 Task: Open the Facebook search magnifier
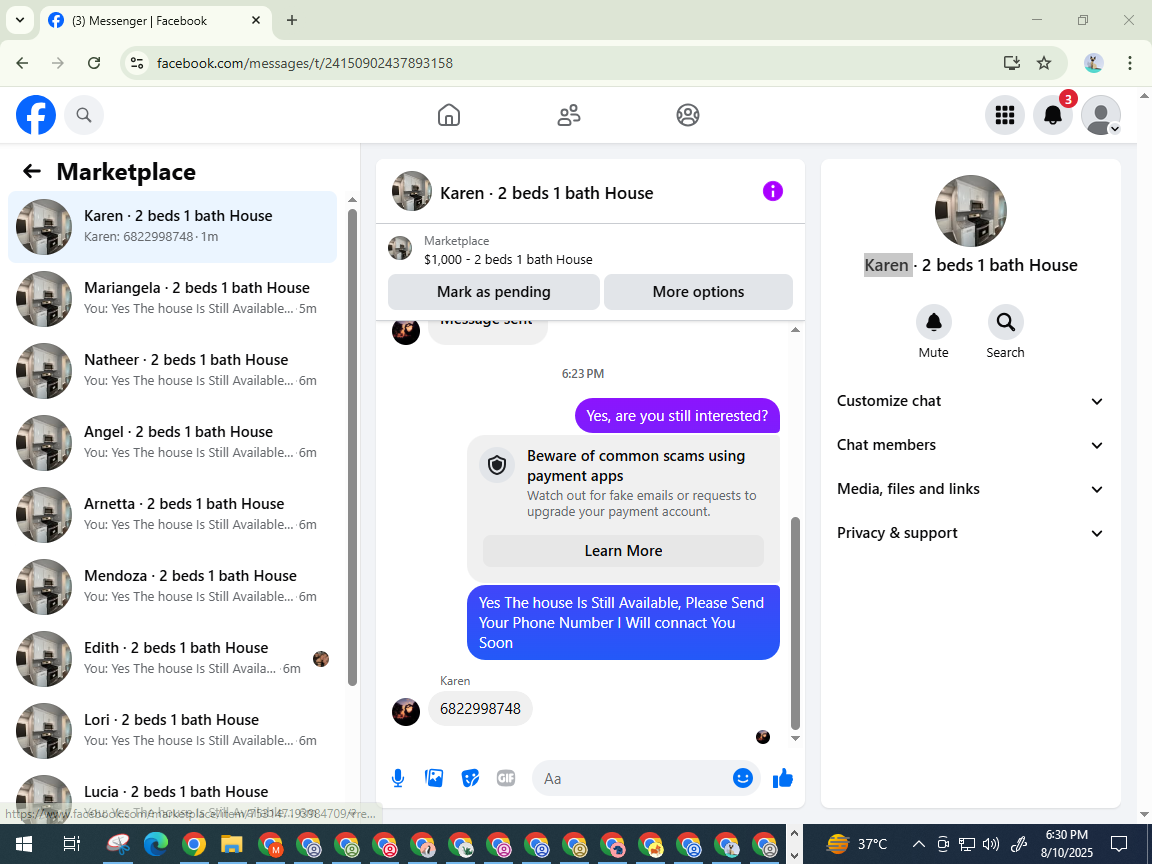pyautogui.click(x=84, y=115)
